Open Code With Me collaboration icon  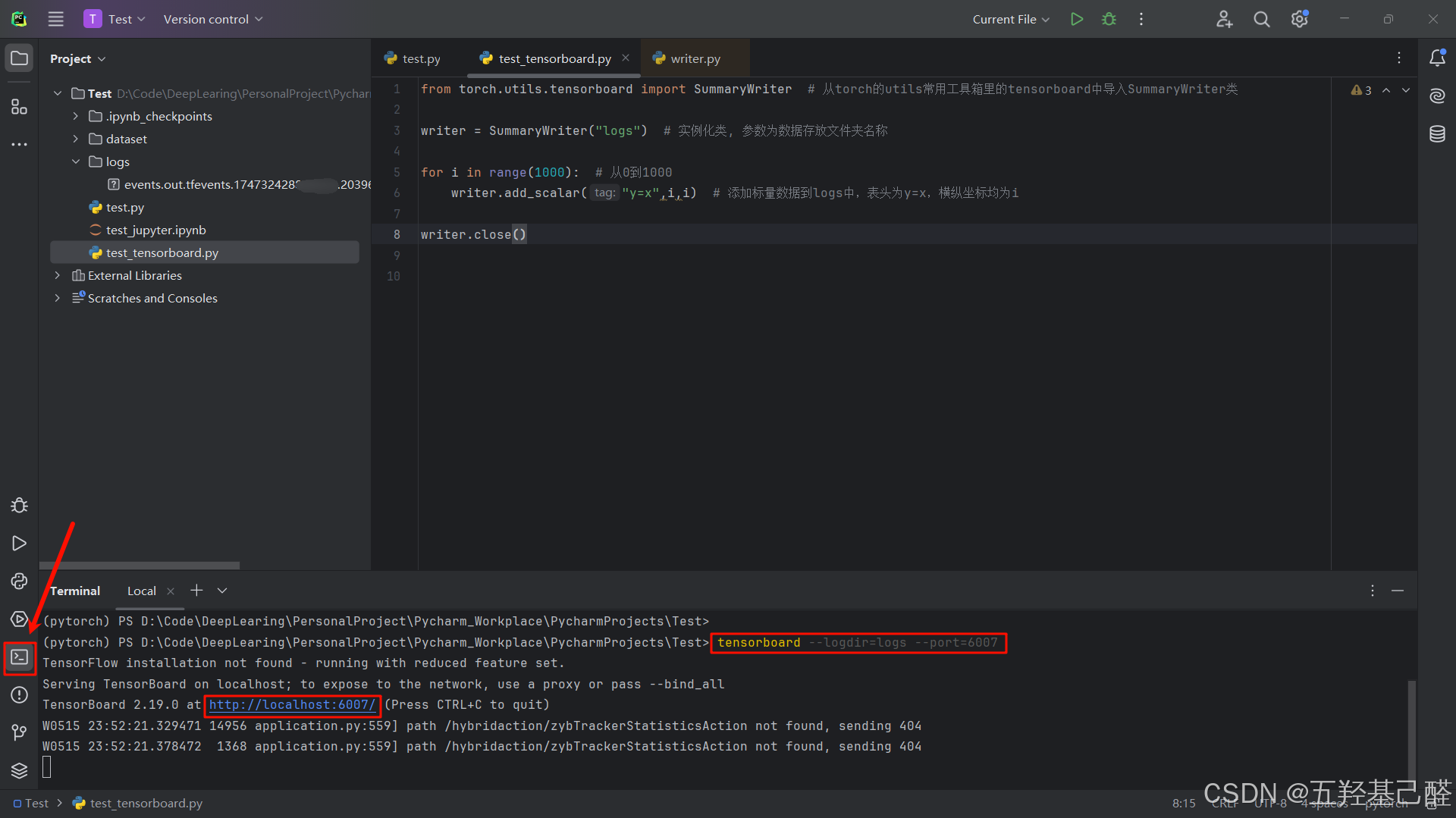tap(1224, 19)
